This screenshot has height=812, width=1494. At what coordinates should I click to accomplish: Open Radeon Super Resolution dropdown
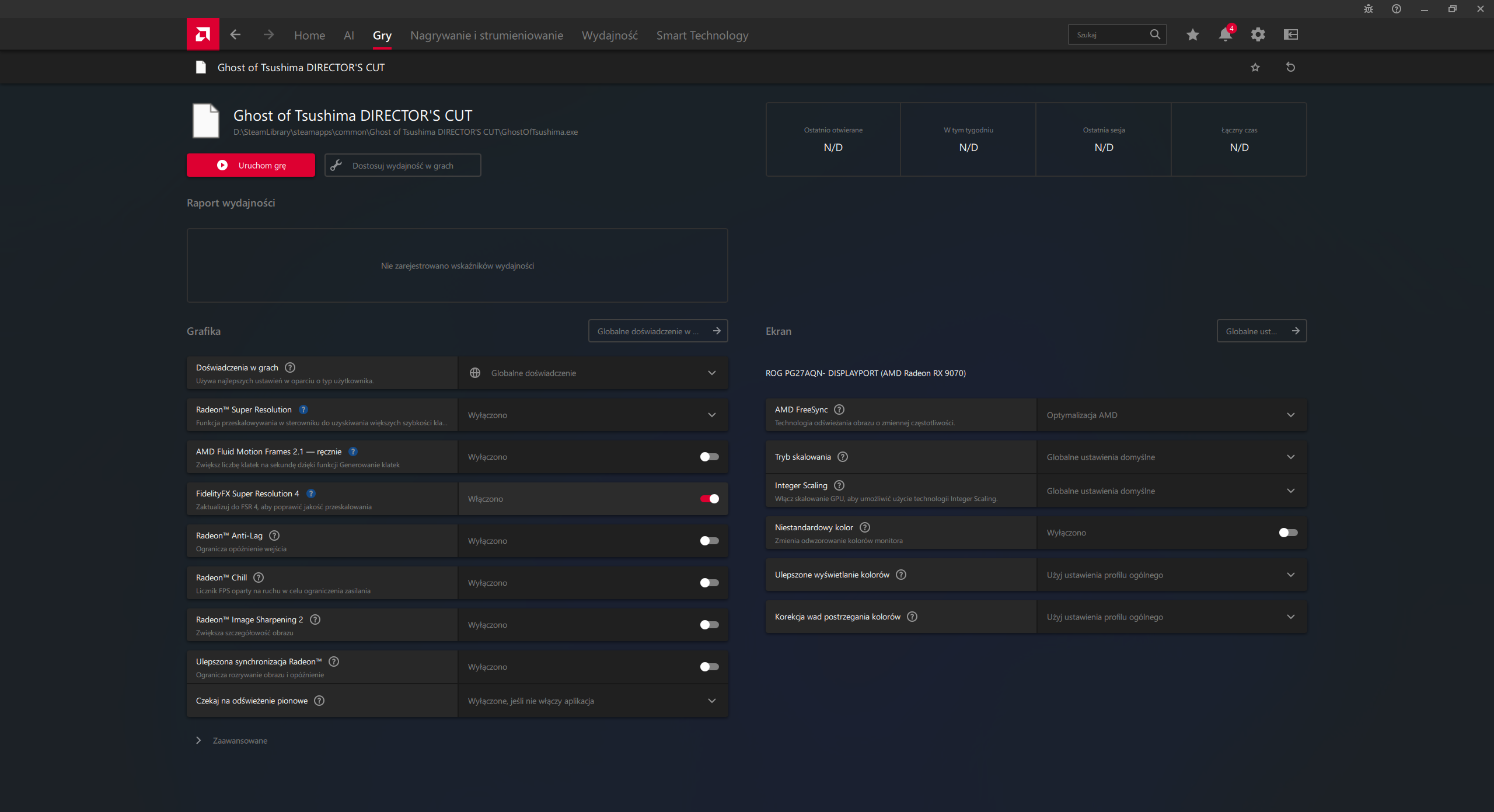[x=593, y=415]
